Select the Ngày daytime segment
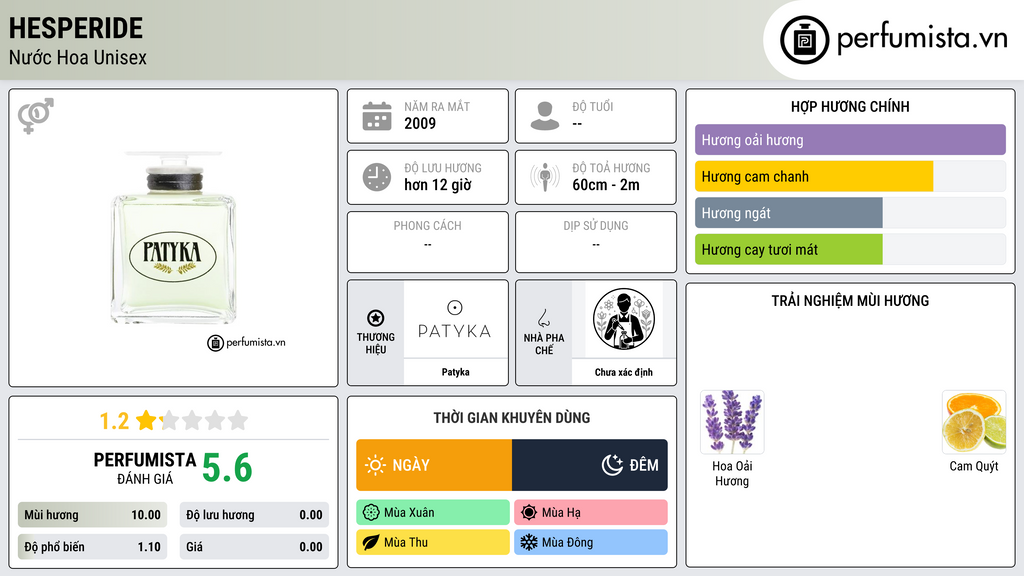The image size is (1024, 576). click(434, 465)
